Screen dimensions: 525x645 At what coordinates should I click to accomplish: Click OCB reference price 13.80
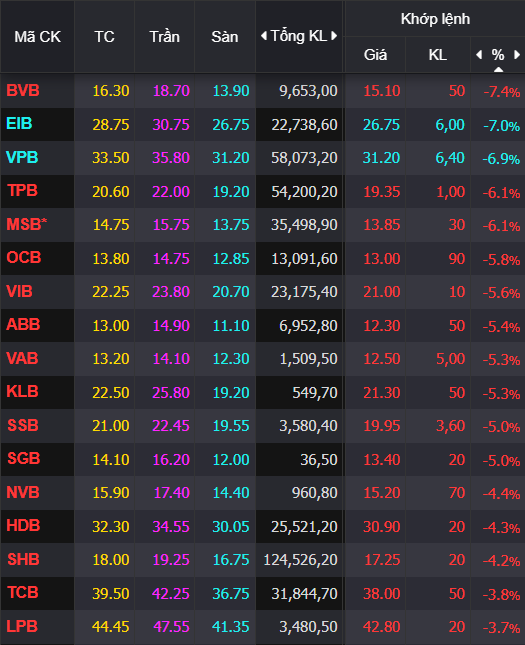[111, 259]
